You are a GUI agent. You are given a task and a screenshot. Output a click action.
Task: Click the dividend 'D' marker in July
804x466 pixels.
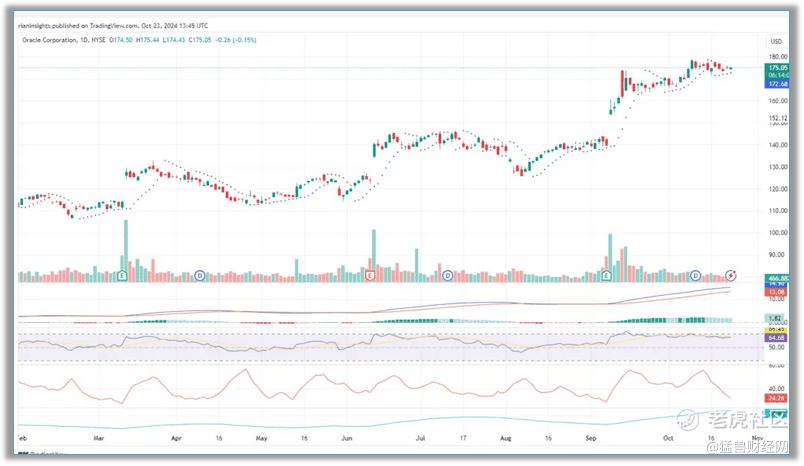click(448, 276)
